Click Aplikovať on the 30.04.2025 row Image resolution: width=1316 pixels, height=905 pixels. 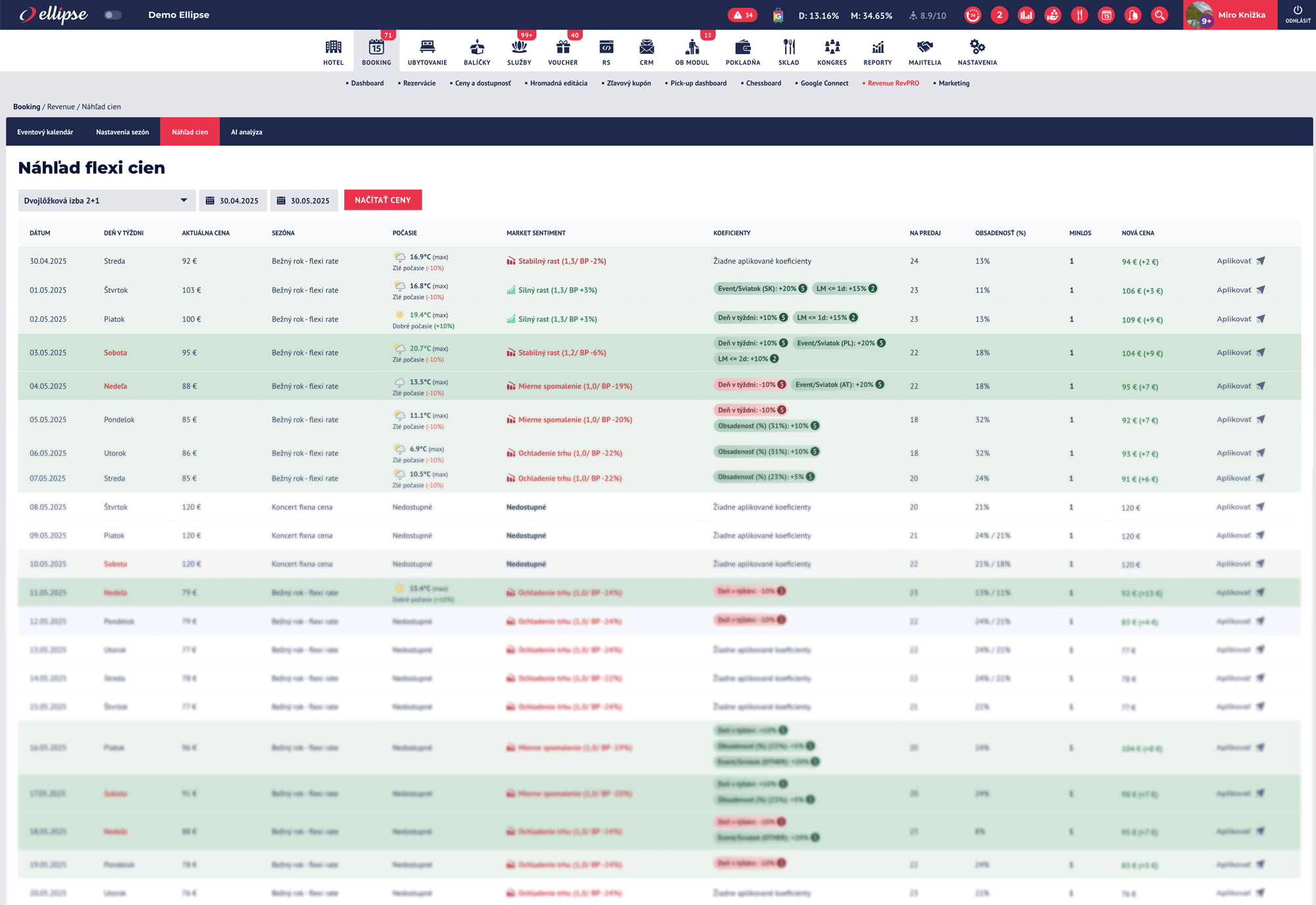point(1235,261)
